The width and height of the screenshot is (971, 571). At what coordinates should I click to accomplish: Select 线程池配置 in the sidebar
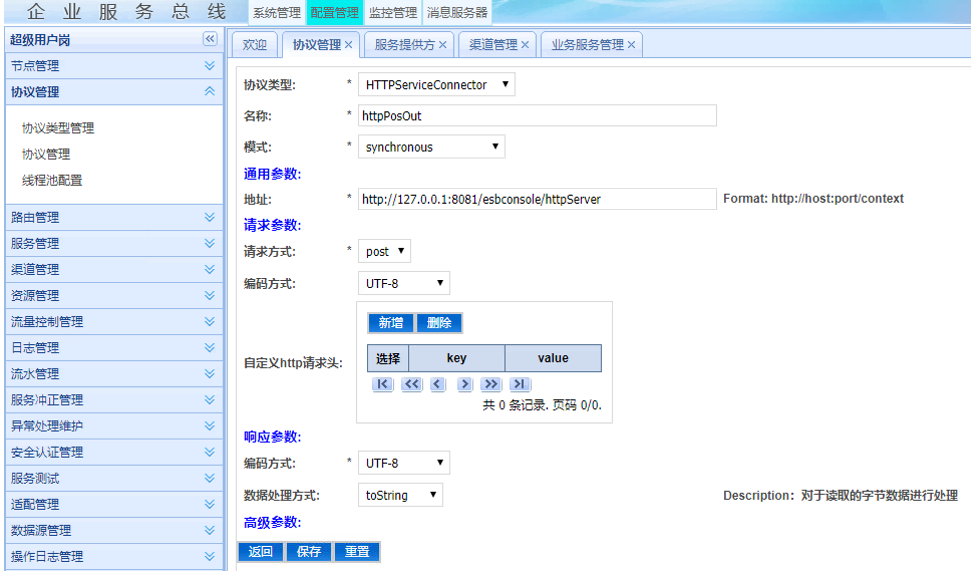click(x=52, y=181)
